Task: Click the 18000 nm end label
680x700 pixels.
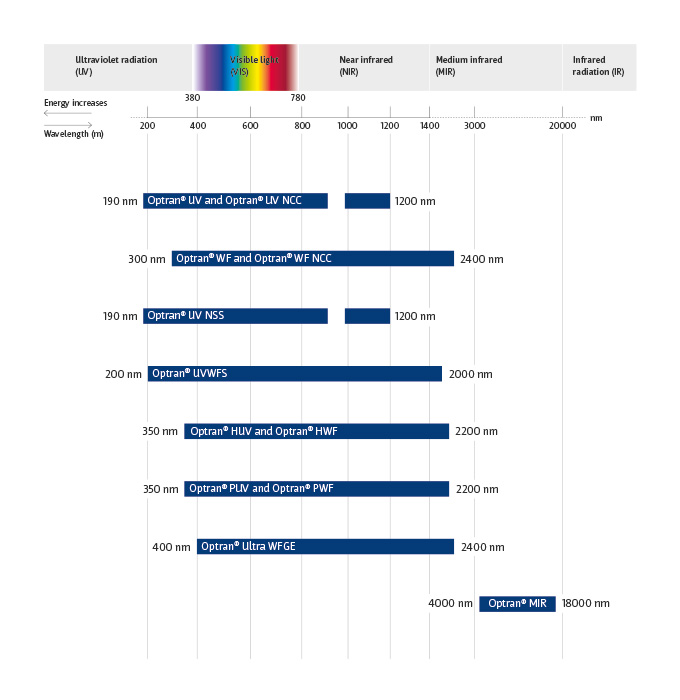Action: (587, 604)
